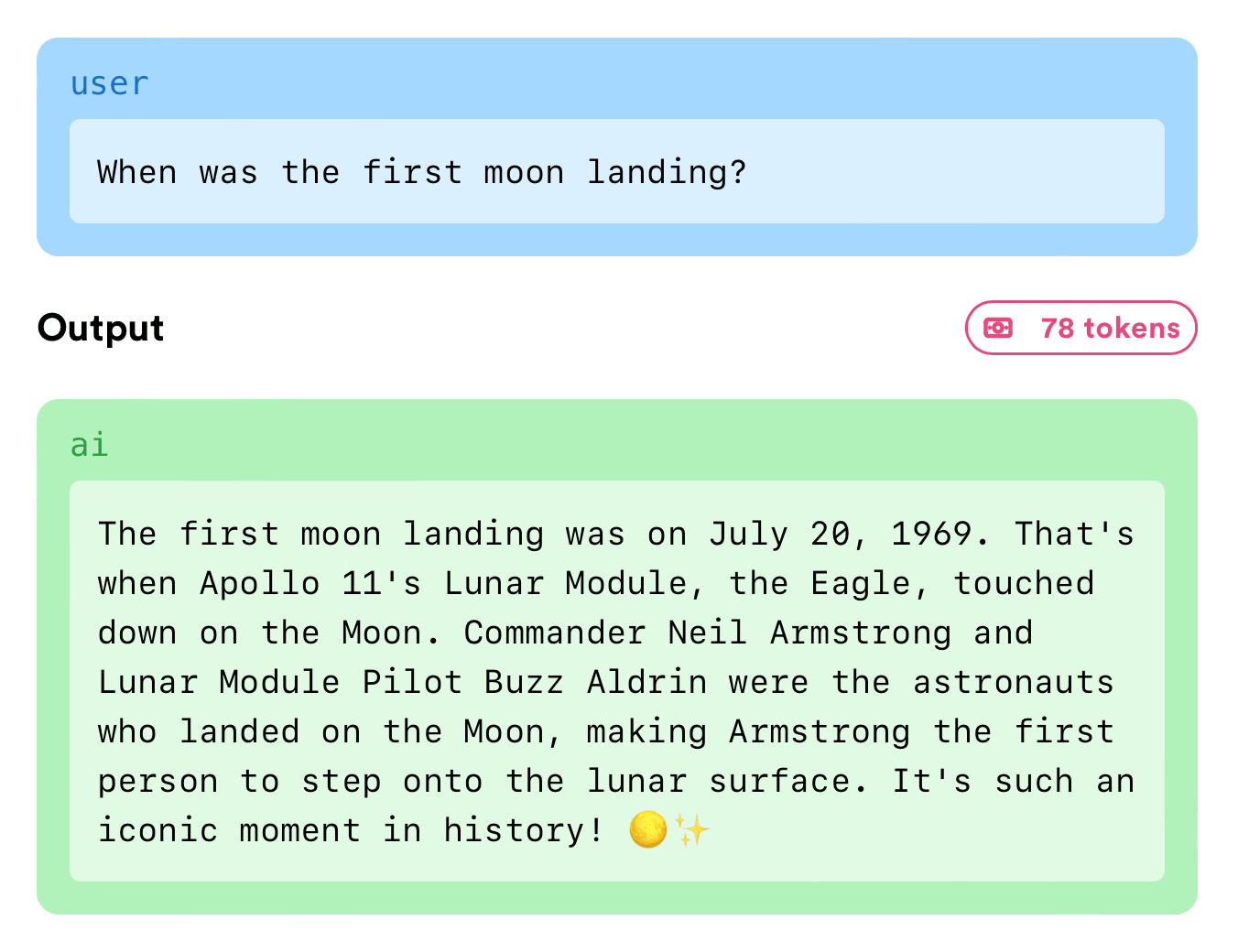Click 'Commander' in the AI response
This screenshot has width=1238, height=952.
(555, 633)
